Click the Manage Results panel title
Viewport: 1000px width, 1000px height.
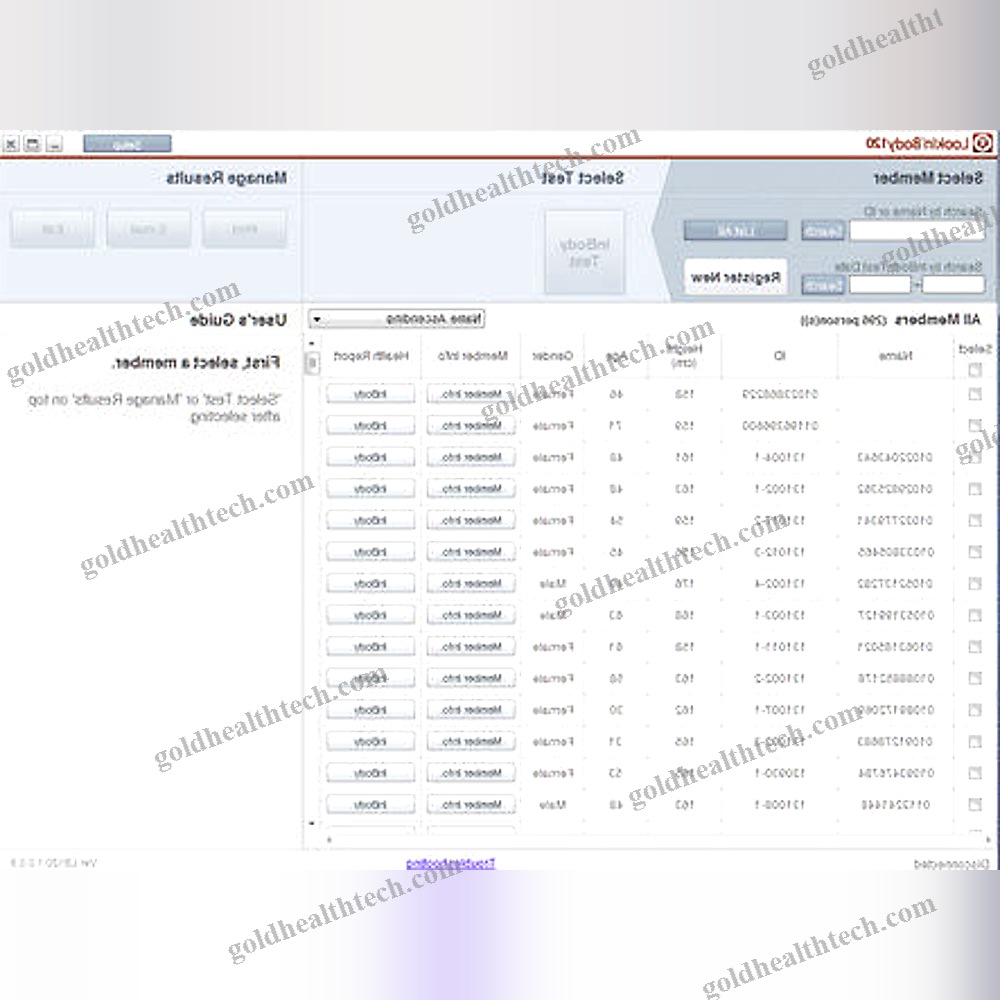(226, 178)
